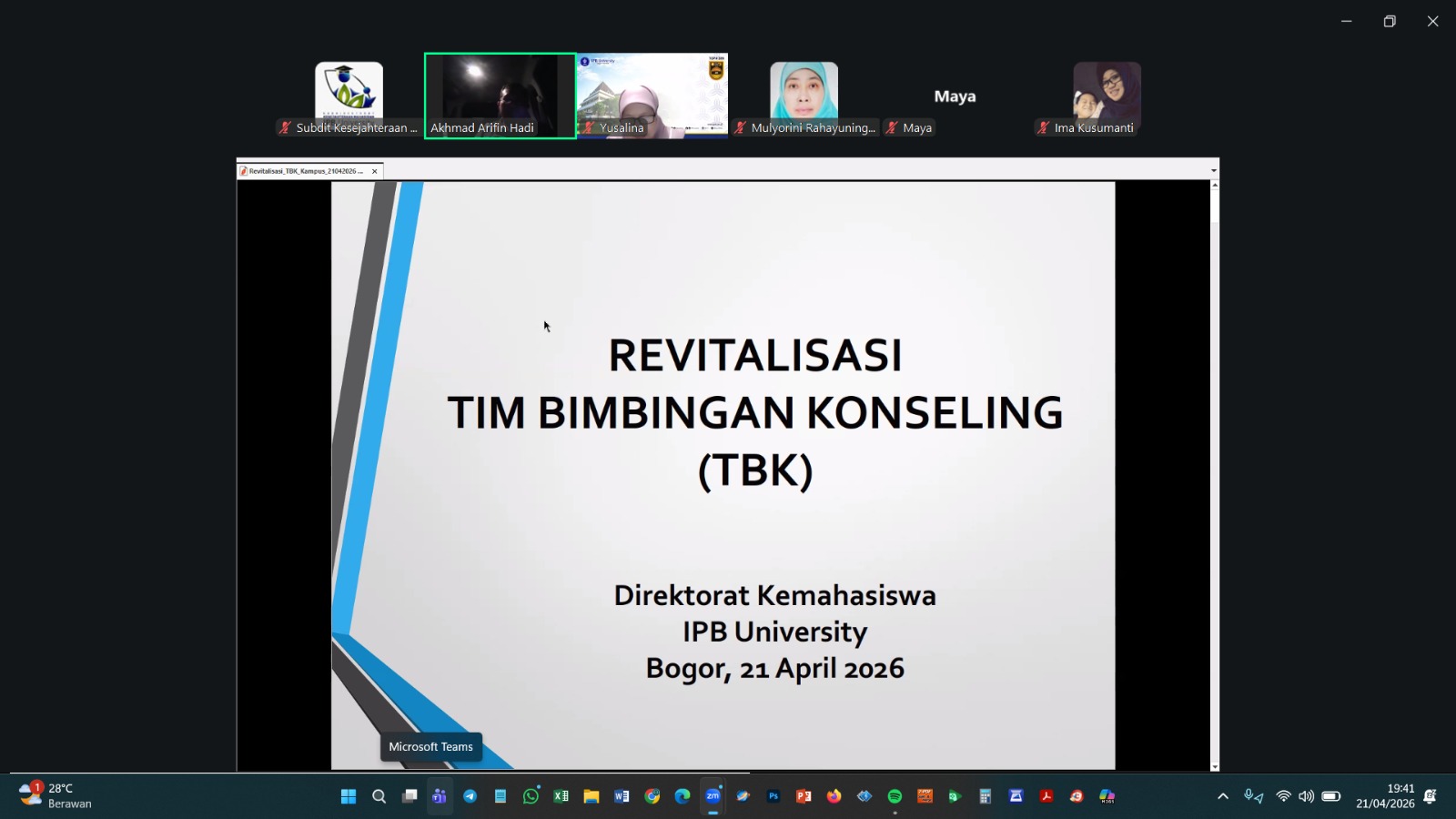Screen dimensions: 1456x819
Task: Launch Spotify from the taskbar
Action: pyautogui.click(x=895, y=796)
